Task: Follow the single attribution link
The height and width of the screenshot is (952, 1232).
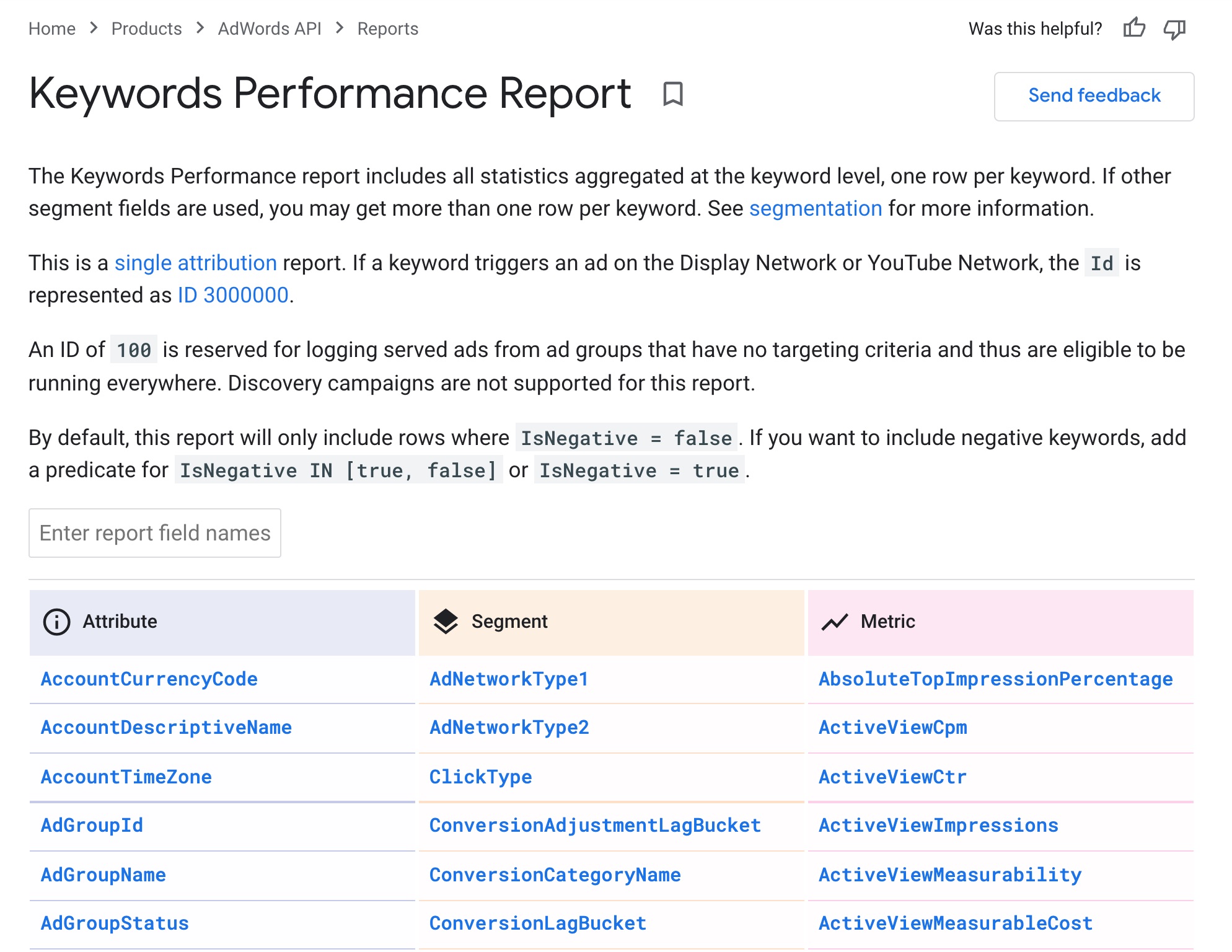Action: 195,263
